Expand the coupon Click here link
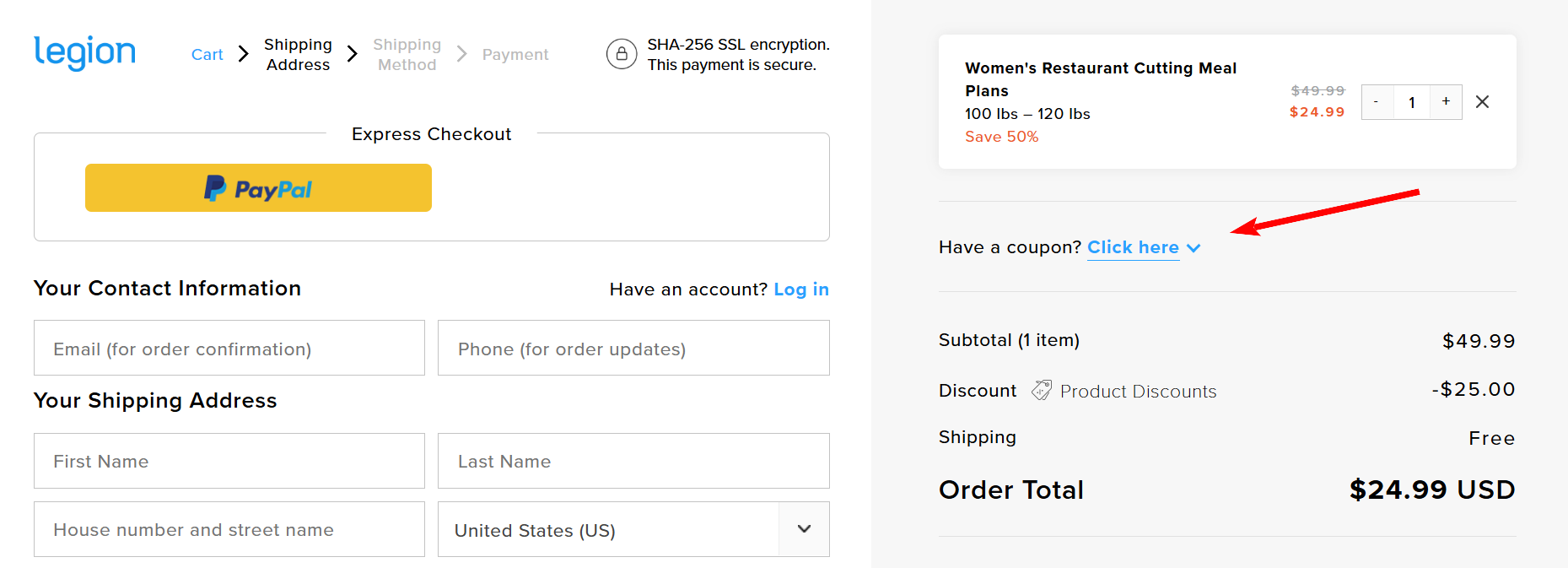1568x568 pixels. (1133, 247)
